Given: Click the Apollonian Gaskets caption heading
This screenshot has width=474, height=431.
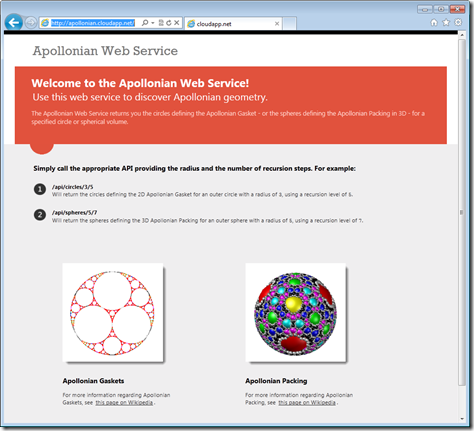Looking at the screenshot, I should 93,381.
